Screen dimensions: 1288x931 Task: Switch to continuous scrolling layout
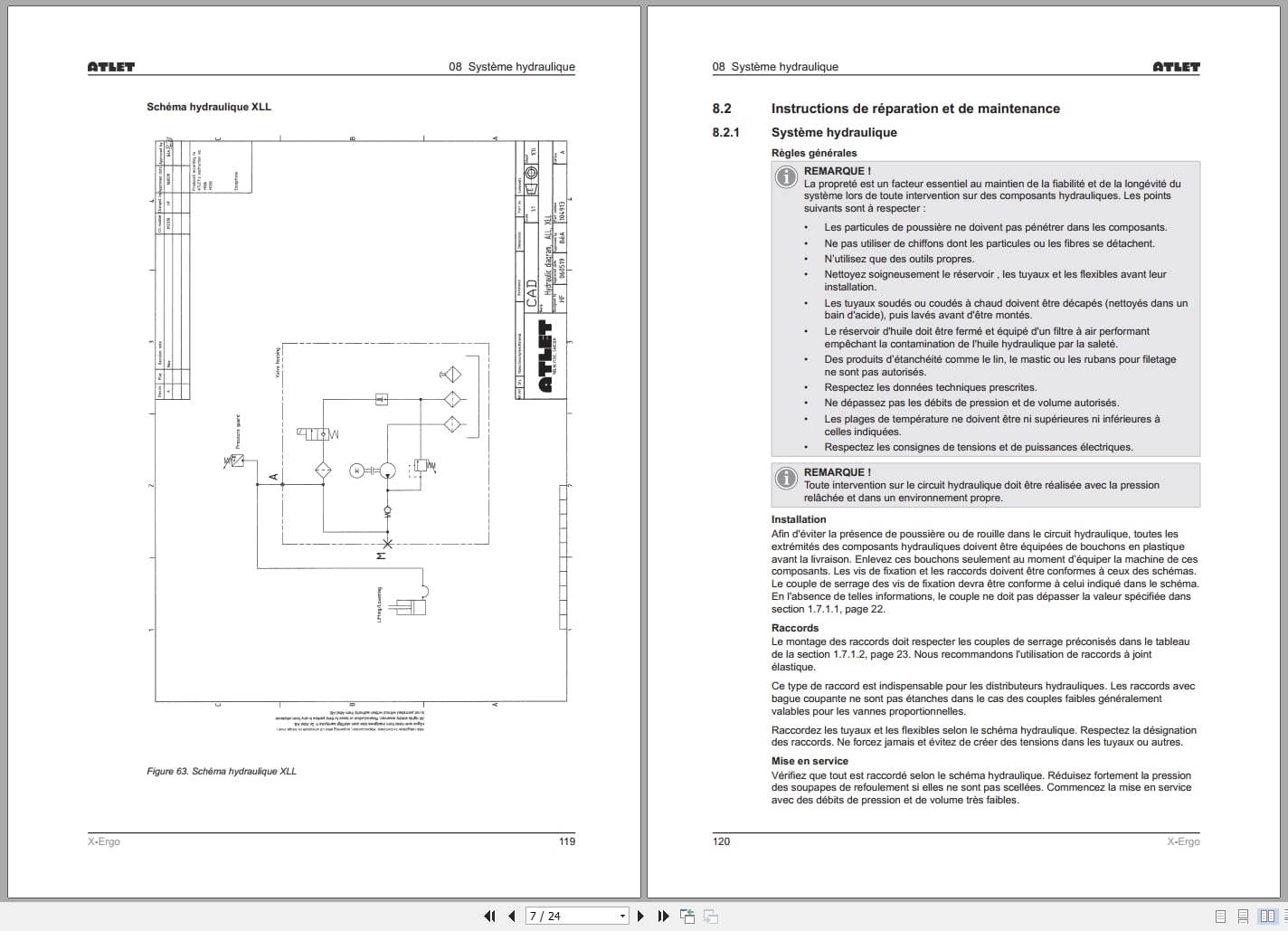[1244, 916]
